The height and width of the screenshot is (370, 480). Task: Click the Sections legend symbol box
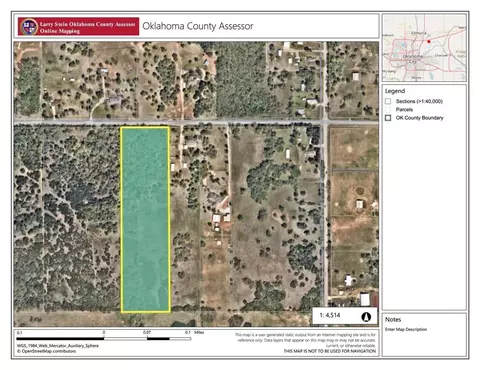(388, 101)
